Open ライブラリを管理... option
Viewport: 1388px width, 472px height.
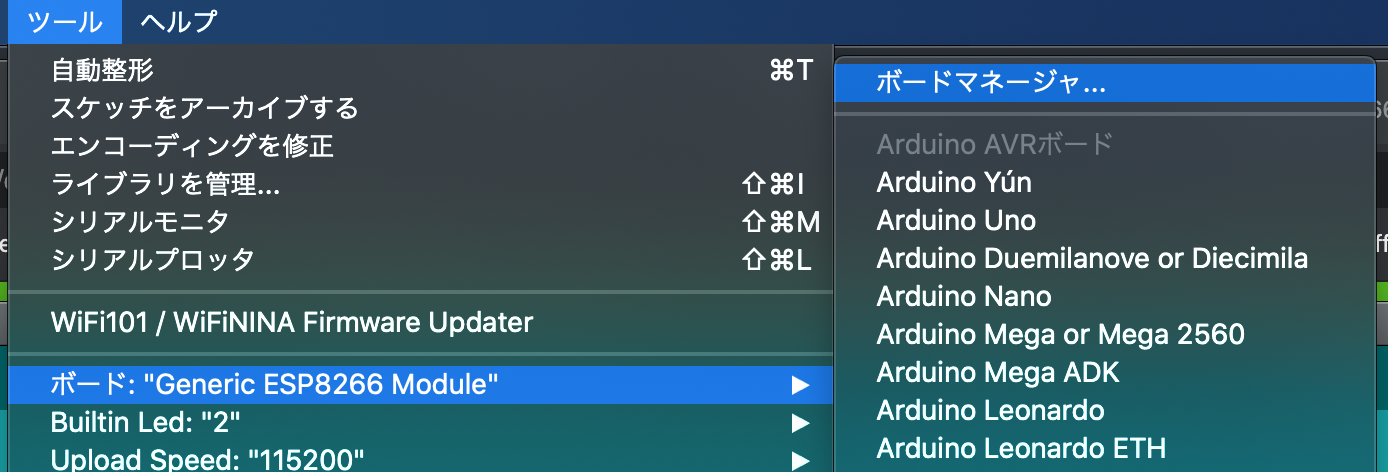click(165, 184)
